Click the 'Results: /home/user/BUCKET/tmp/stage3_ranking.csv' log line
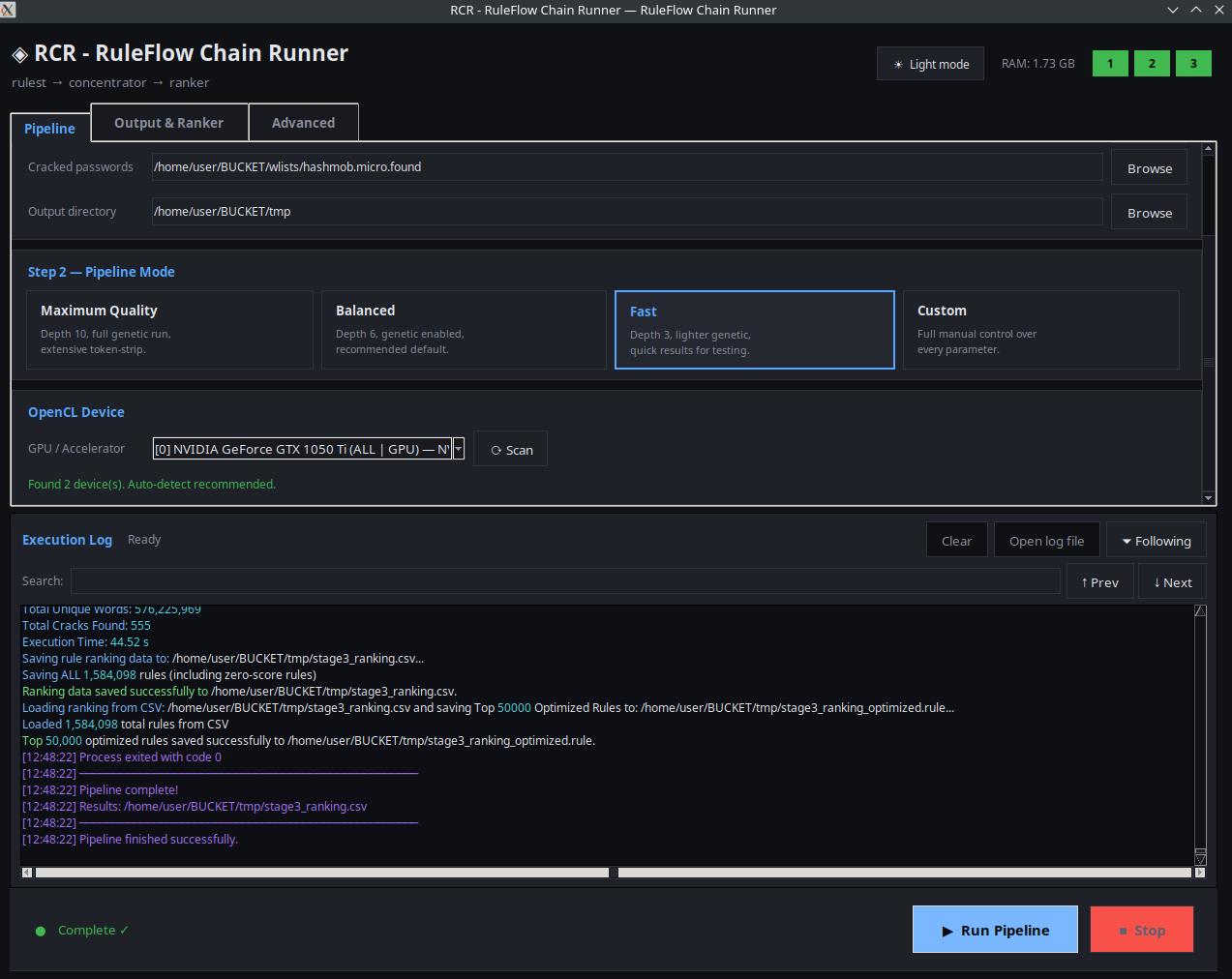1232x979 pixels. pos(195,806)
